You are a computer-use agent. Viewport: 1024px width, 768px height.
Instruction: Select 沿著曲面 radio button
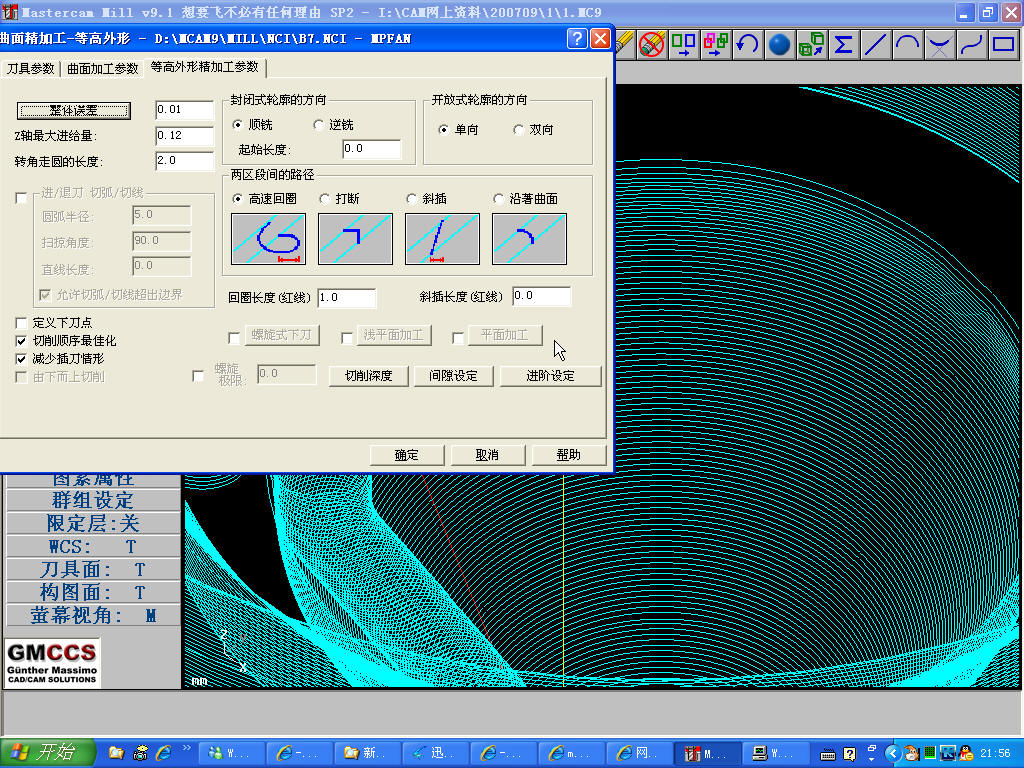(498, 199)
